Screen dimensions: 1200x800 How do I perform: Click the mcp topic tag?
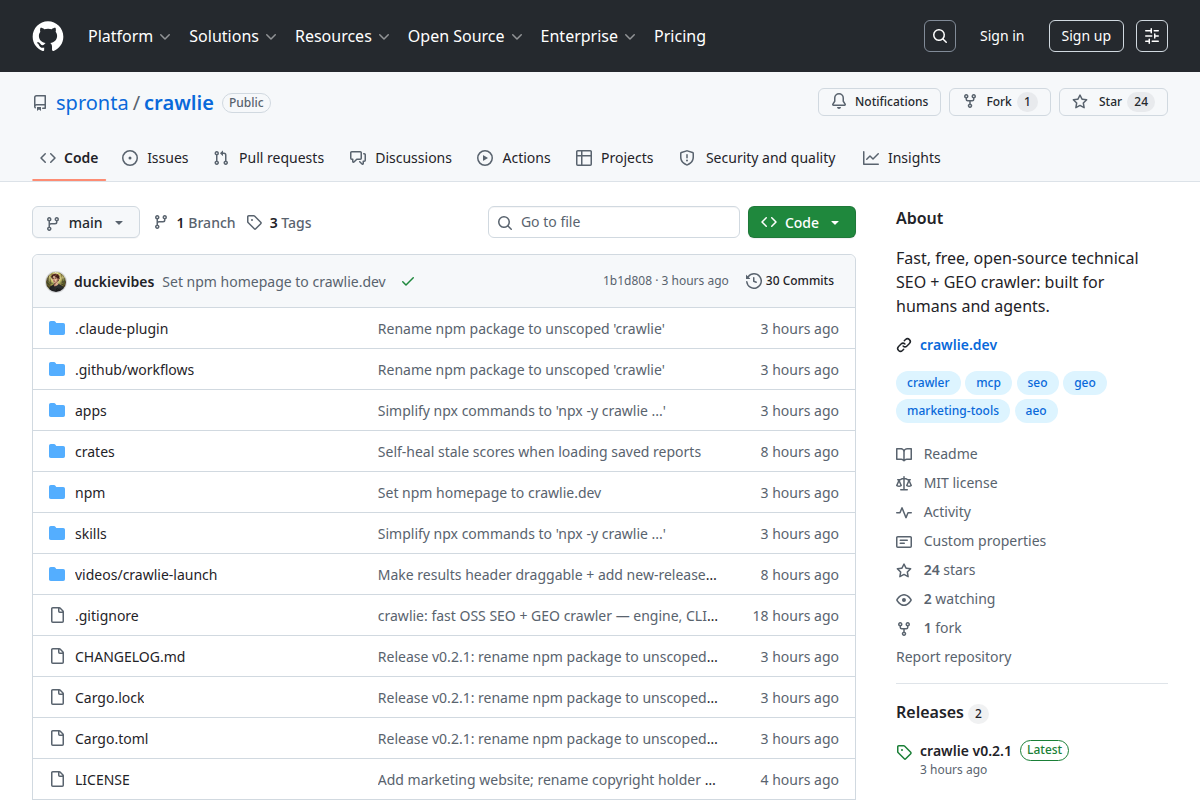(988, 383)
